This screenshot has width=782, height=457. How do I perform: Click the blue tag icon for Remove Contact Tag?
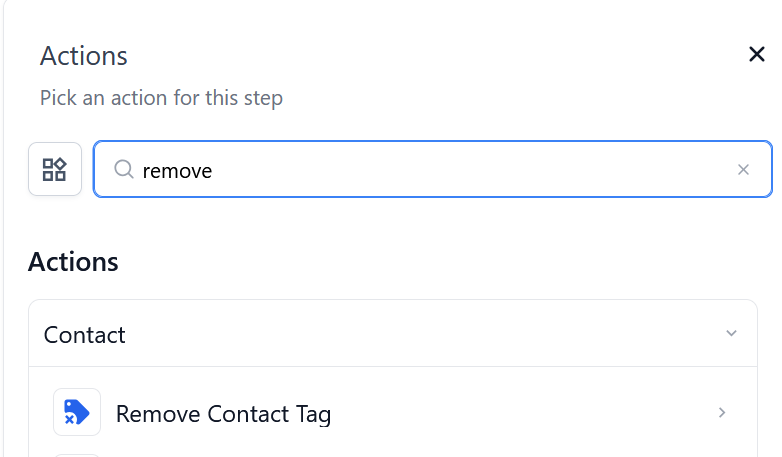[x=77, y=412]
